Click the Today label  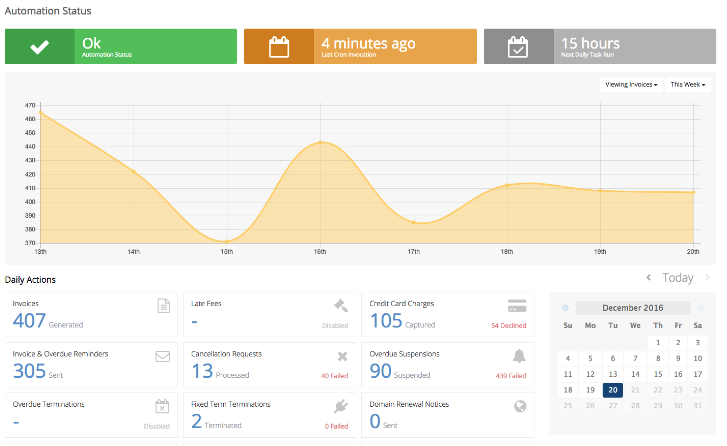click(x=678, y=277)
